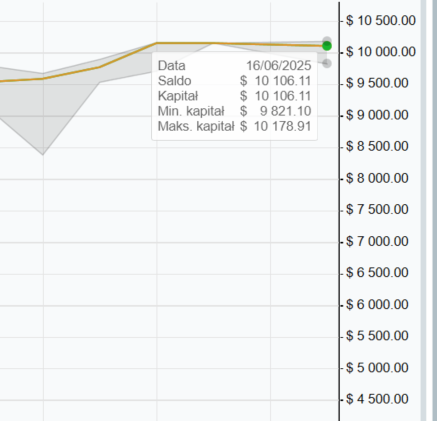The height and width of the screenshot is (421, 437).
Task: Click the $ 10 500.00 axis label
Action: point(381,21)
